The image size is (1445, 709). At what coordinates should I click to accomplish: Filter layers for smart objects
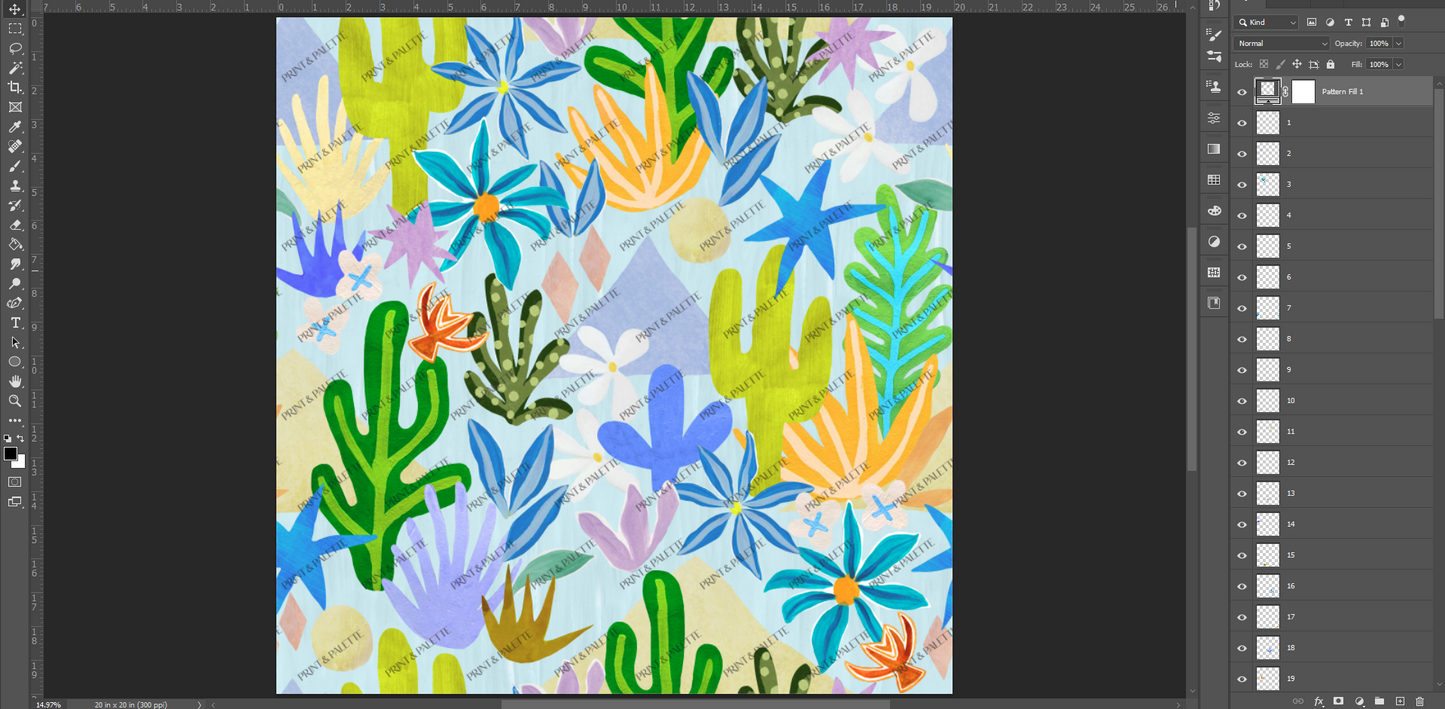1384,22
